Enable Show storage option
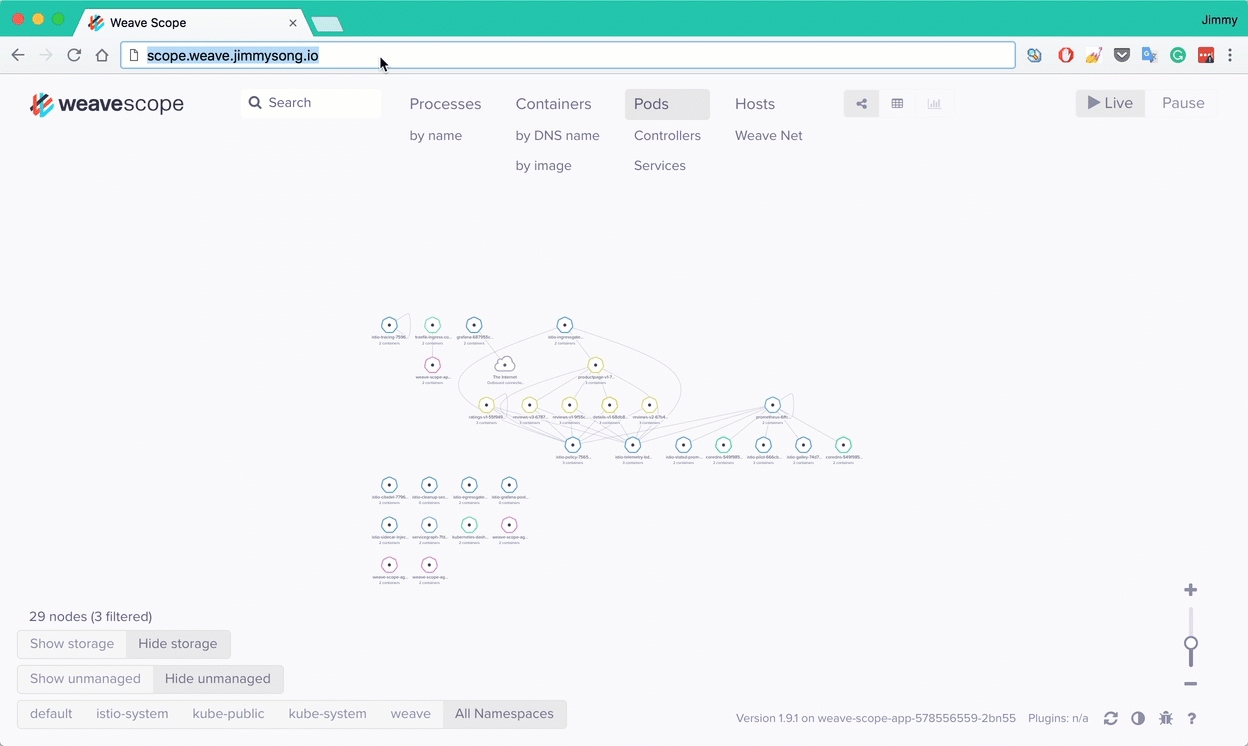 pyautogui.click(x=72, y=644)
